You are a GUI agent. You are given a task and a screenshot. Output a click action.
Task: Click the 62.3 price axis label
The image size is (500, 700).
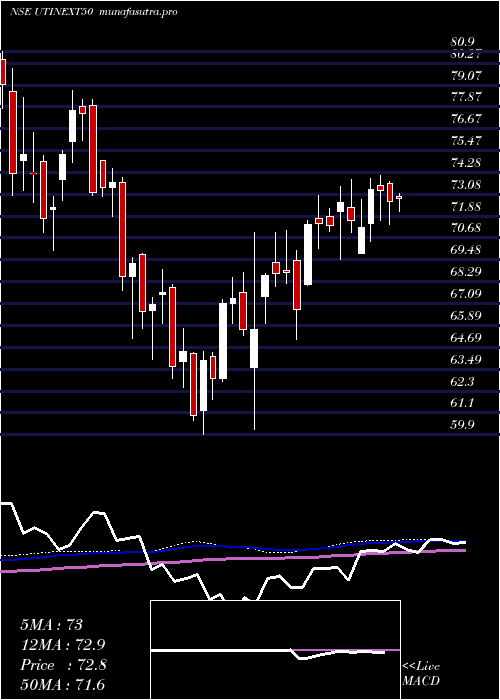pos(463,382)
